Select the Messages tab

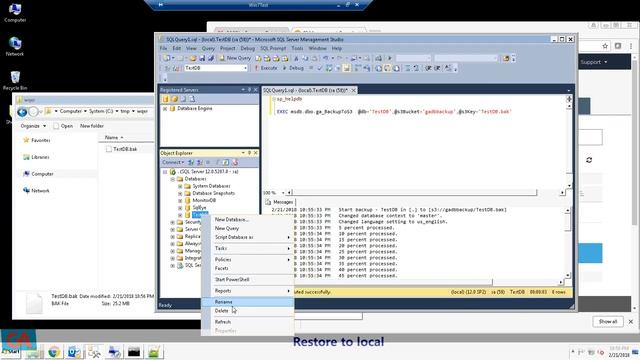[x=280, y=202]
